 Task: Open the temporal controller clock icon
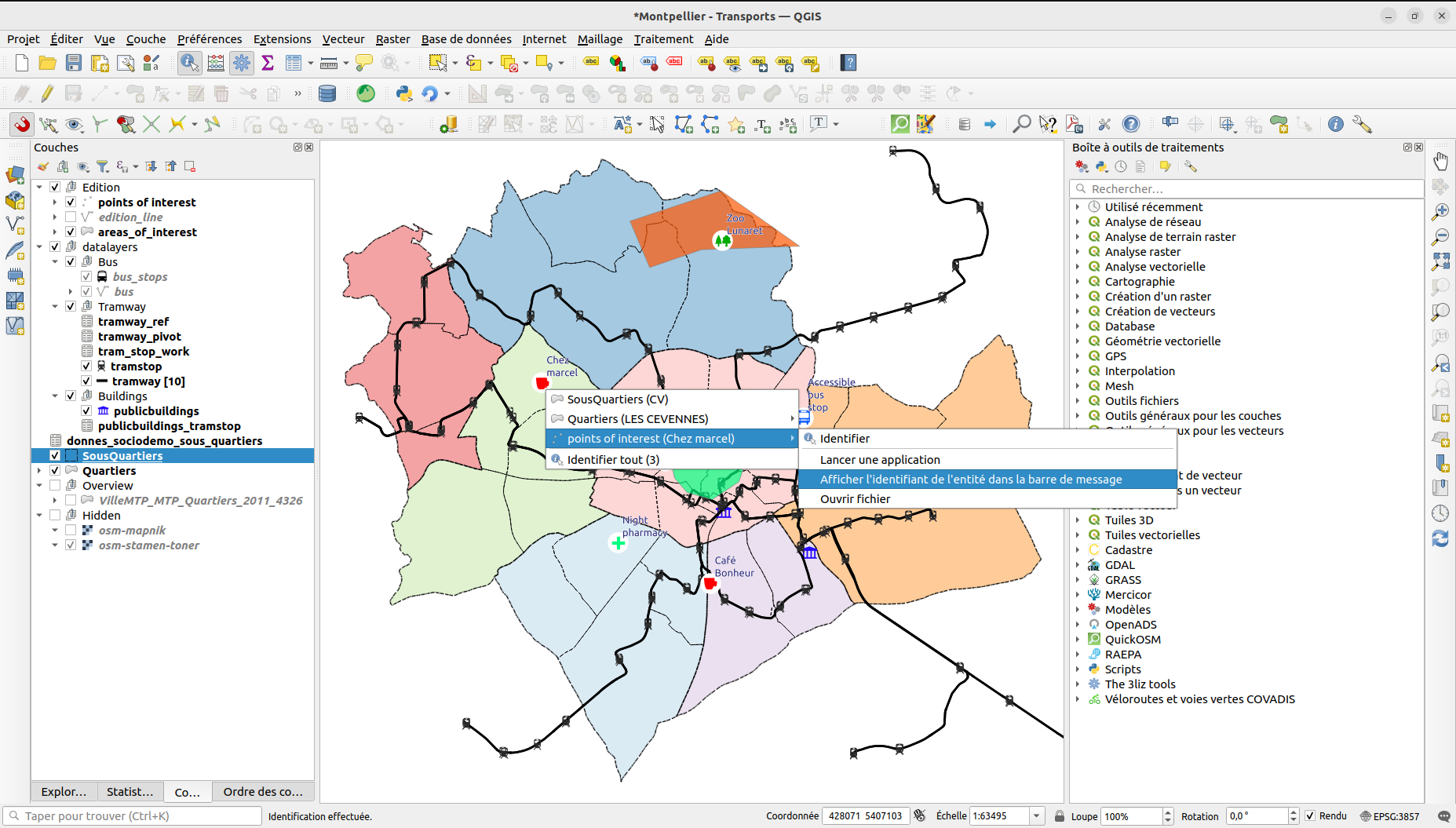tap(1440, 513)
